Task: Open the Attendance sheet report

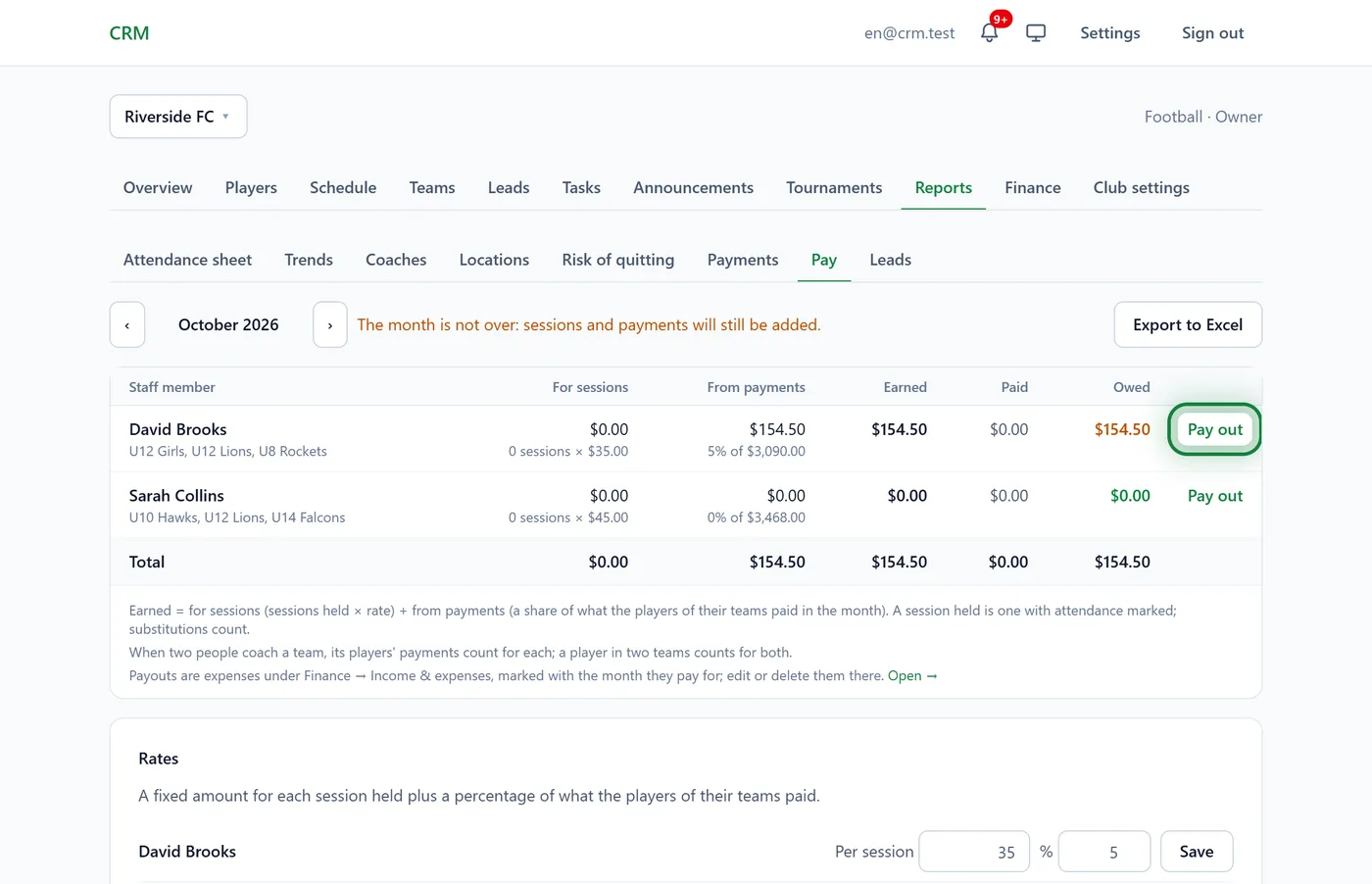Action: [x=187, y=260]
